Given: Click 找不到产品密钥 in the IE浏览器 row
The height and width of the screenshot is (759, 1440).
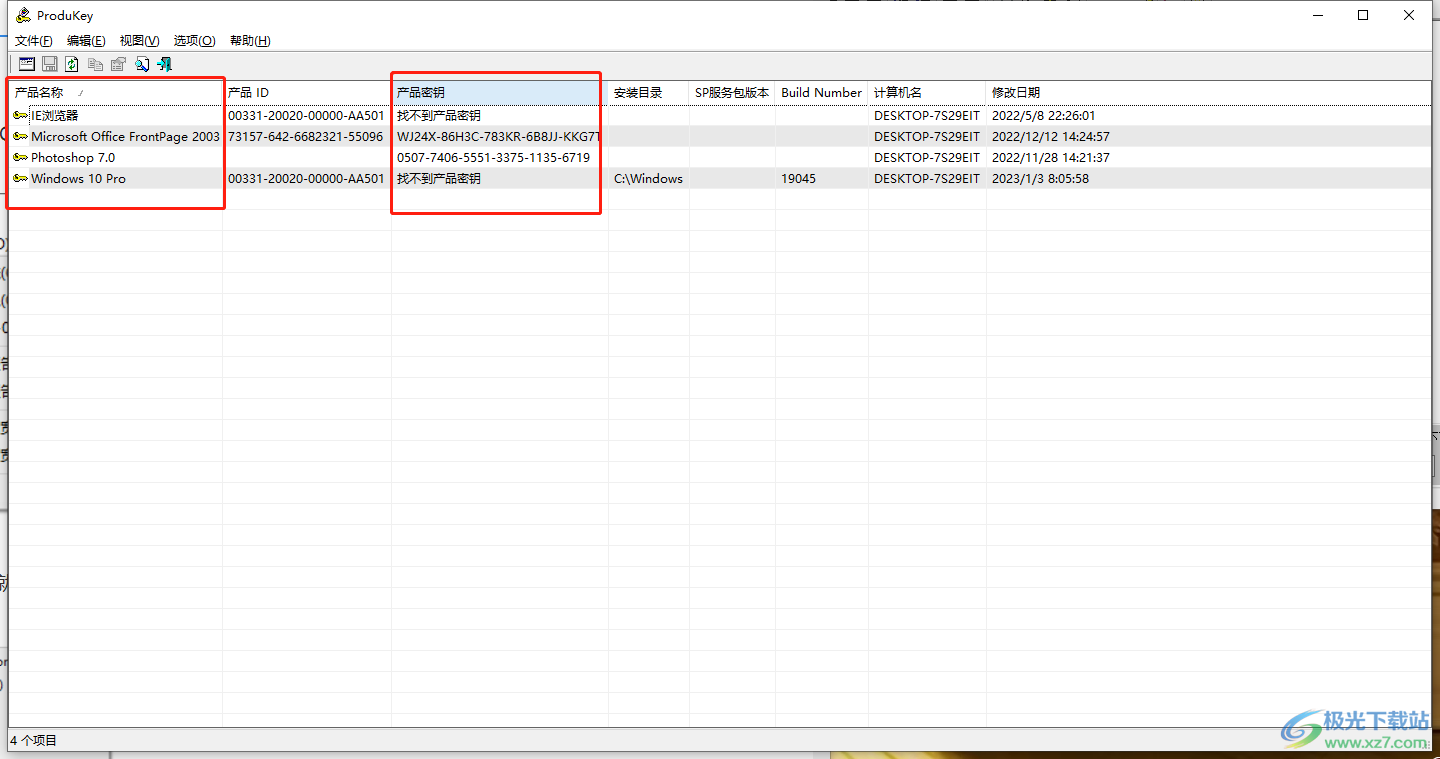Looking at the screenshot, I should tap(439, 115).
